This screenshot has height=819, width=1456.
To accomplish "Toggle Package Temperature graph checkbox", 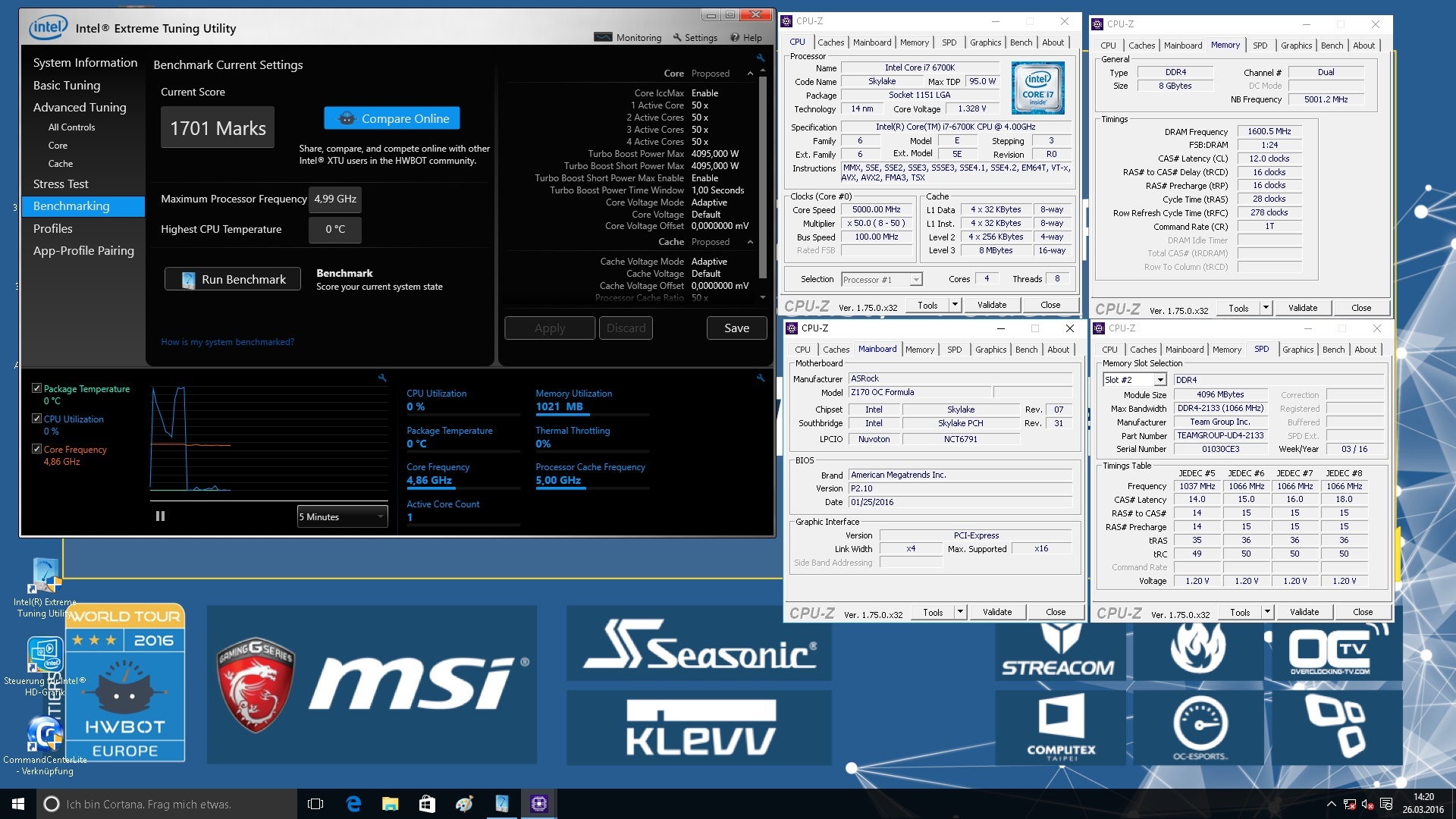I will click(x=36, y=388).
